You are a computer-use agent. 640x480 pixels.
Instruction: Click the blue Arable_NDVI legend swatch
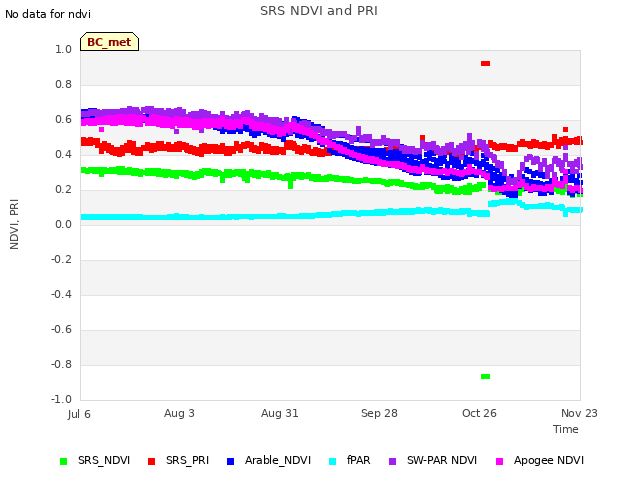point(230,461)
